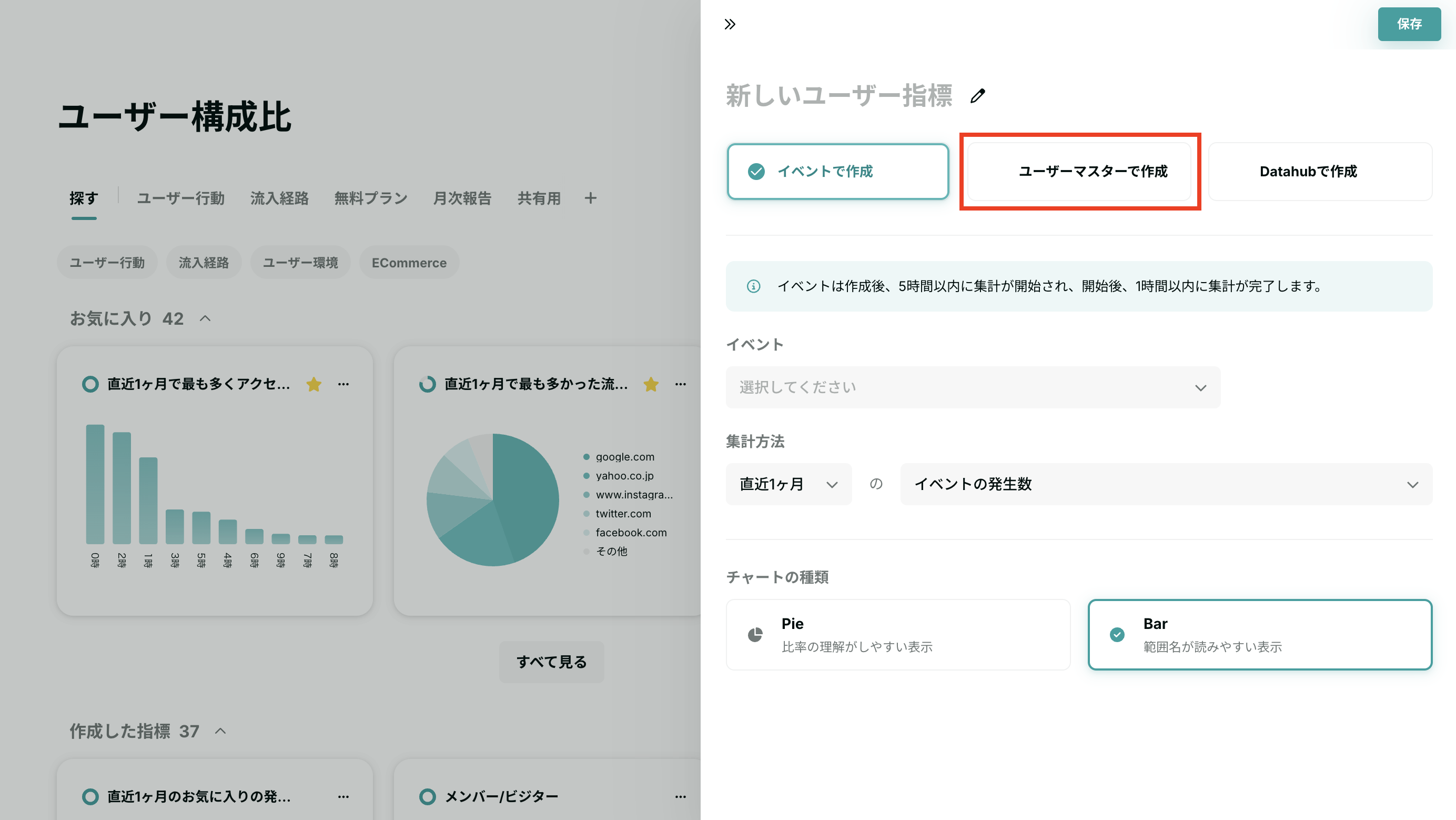The image size is (1456, 820).
Task: Switch to the 流入経路 tab
Action: (x=279, y=198)
